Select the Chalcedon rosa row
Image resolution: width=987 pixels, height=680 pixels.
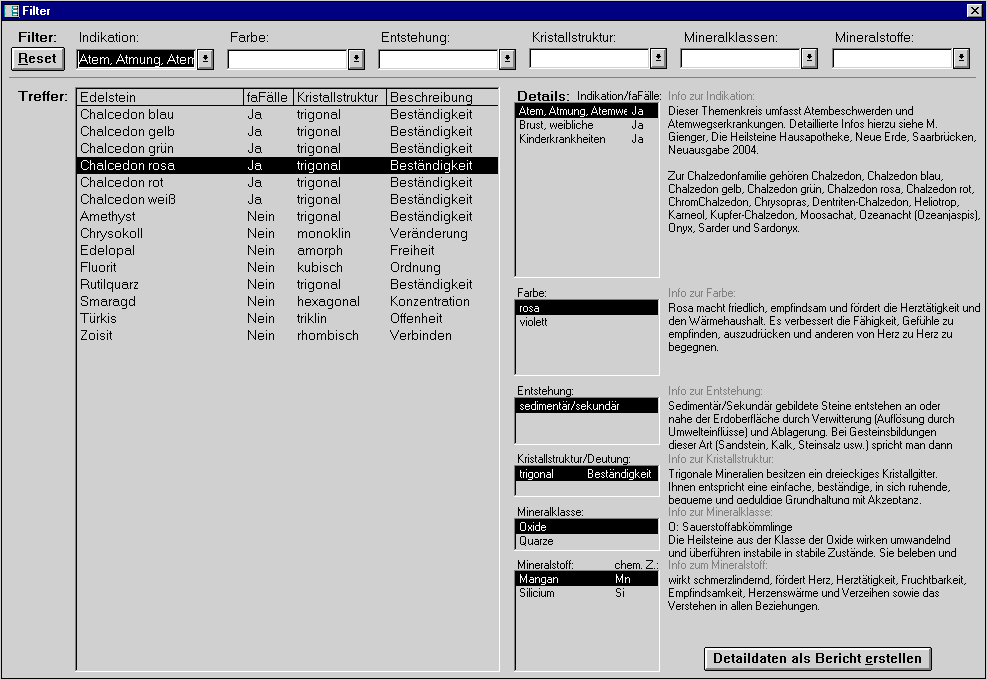pos(288,166)
